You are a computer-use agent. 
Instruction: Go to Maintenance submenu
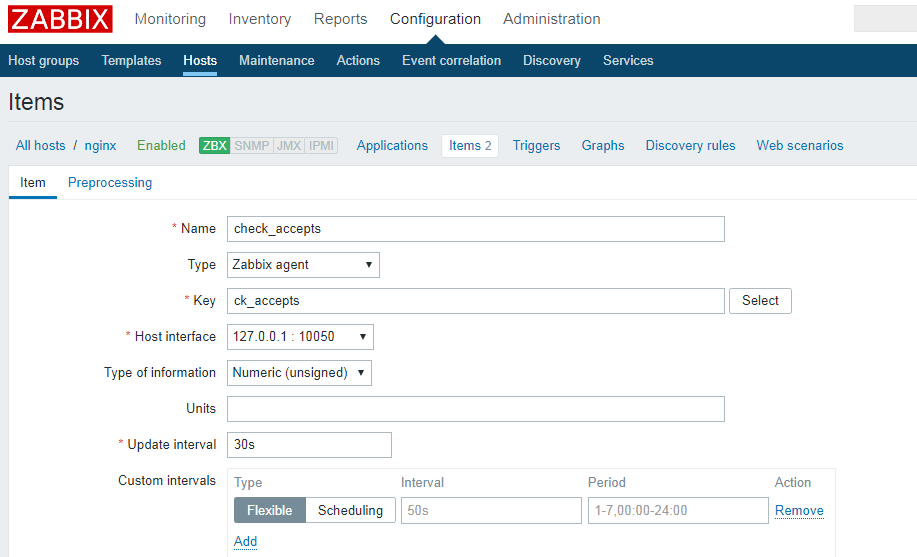pos(277,61)
